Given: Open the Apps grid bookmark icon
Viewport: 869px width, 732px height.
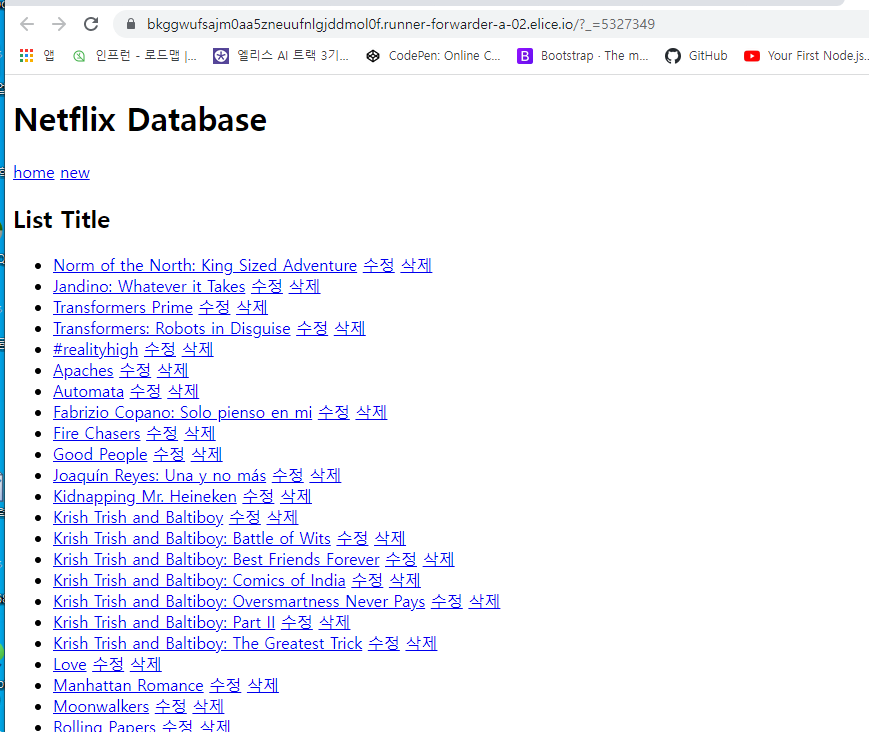Looking at the screenshot, I should coord(26,55).
